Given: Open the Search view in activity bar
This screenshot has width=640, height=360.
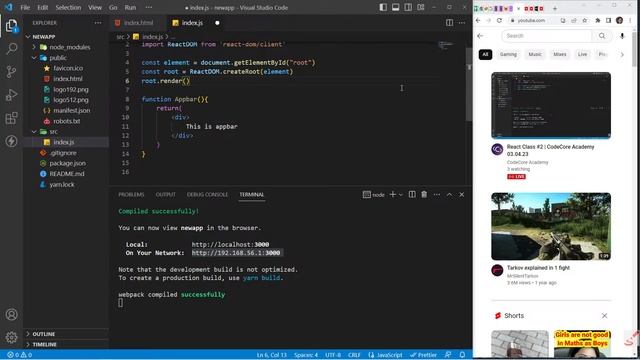Looking at the screenshot, I should point(11,49).
